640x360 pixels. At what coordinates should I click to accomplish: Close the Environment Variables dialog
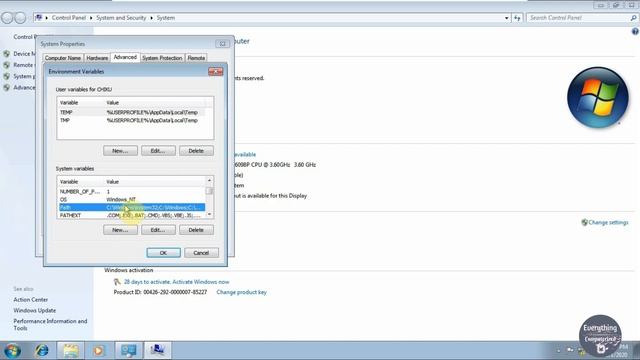(216, 71)
